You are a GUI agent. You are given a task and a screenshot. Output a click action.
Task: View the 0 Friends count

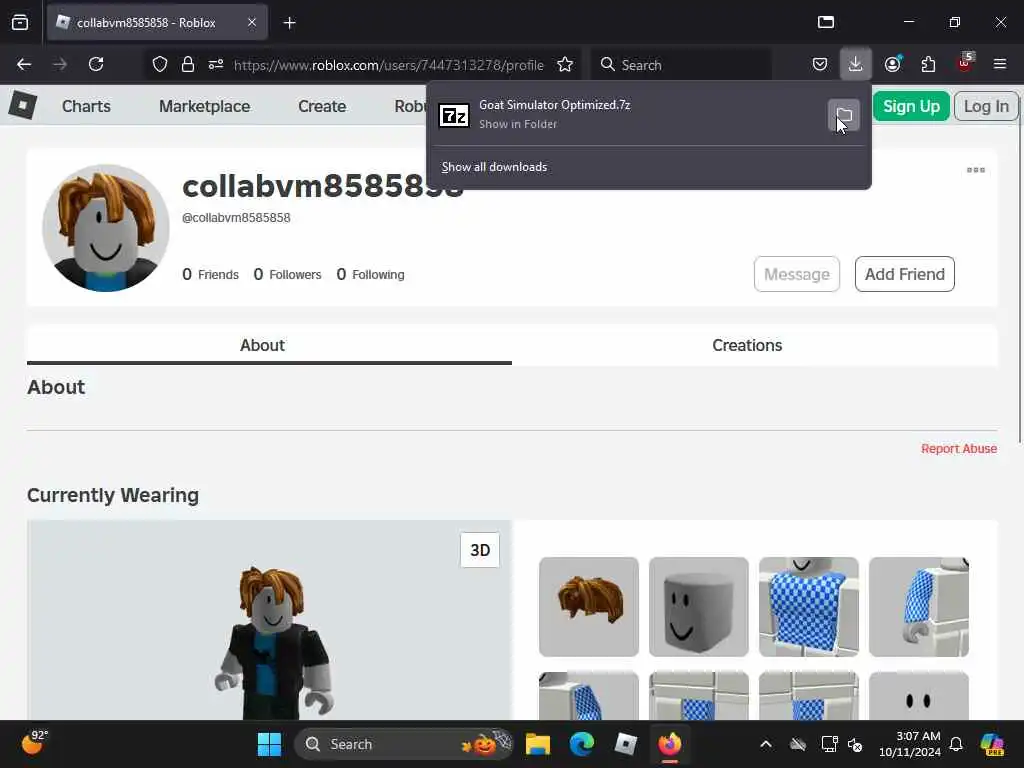pyautogui.click(x=210, y=274)
